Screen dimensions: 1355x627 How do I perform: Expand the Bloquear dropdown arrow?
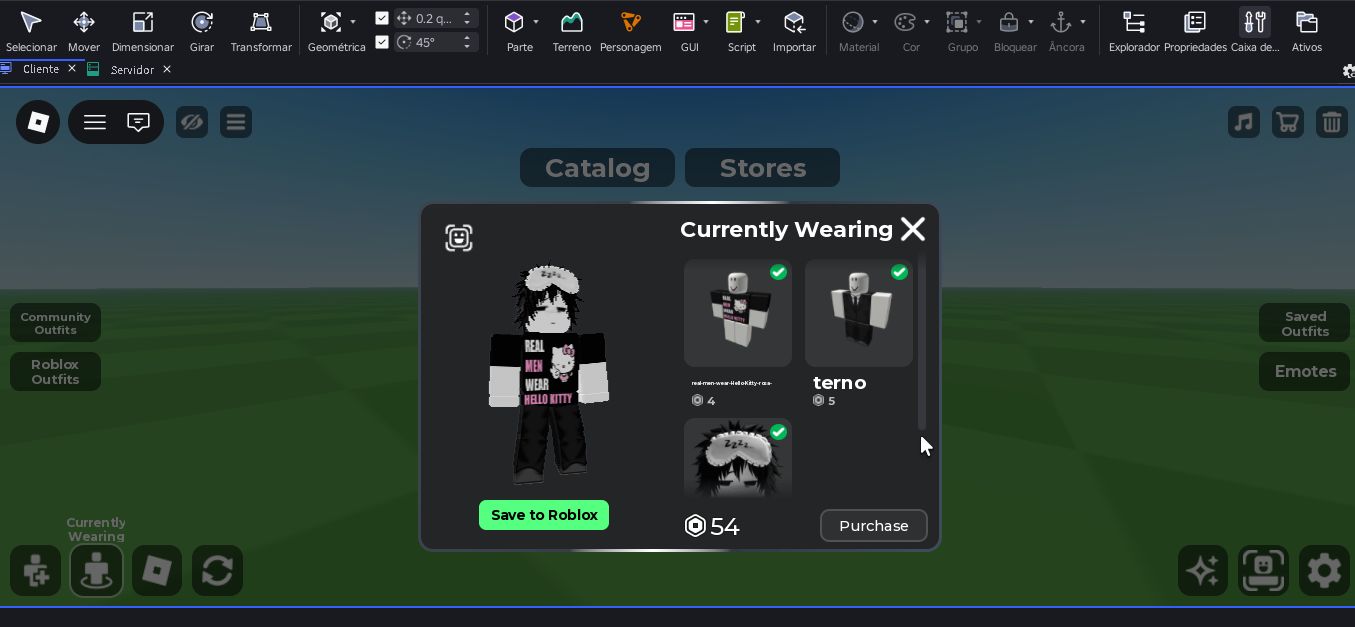click(x=1031, y=22)
